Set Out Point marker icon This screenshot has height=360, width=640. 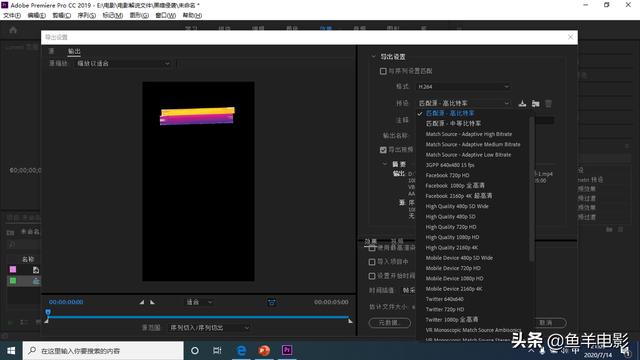tap(152, 302)
